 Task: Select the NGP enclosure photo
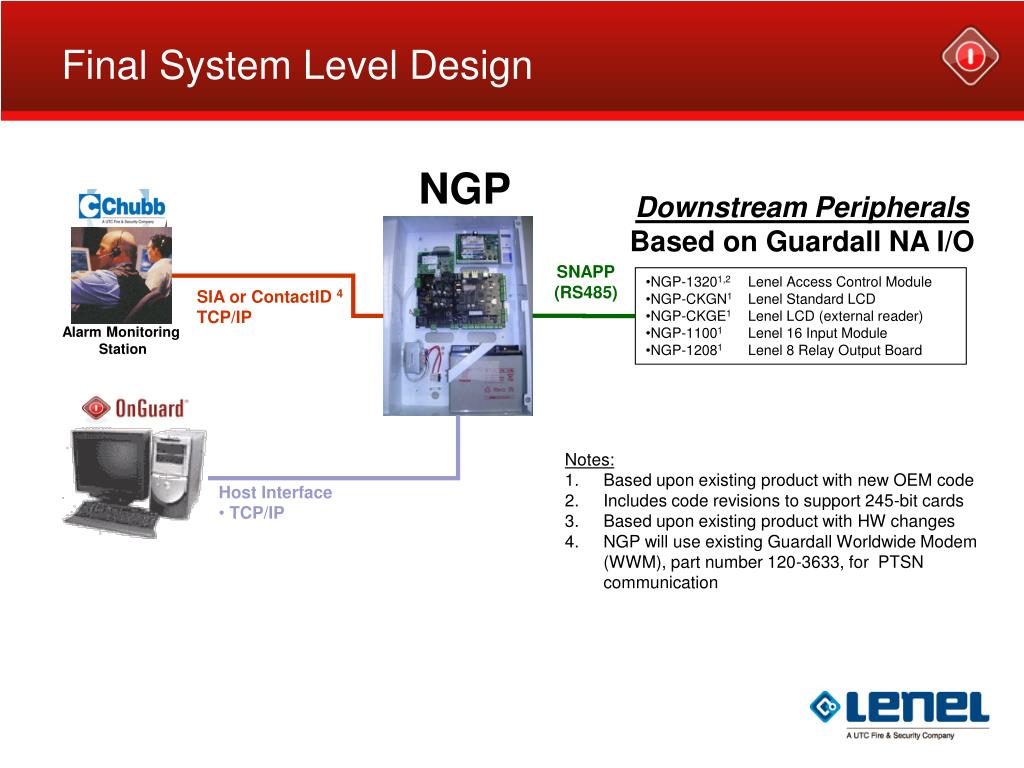pyautogui.click(x=458, y=316)
